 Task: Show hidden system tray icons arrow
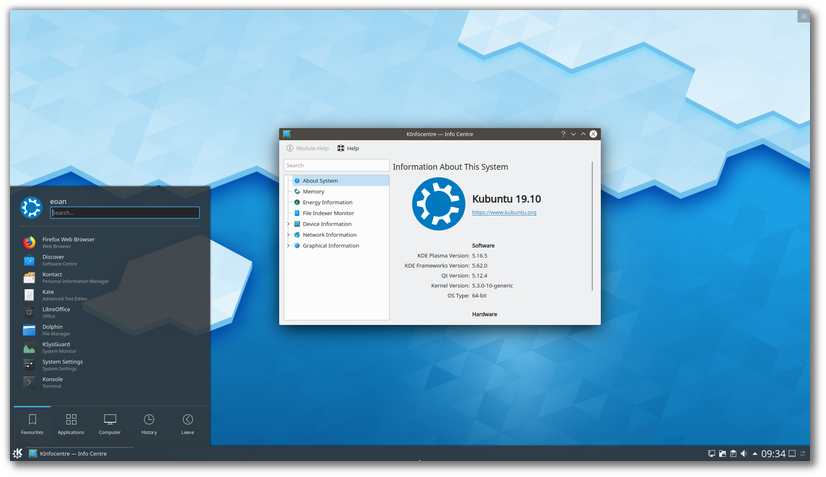tap(755, 454)
